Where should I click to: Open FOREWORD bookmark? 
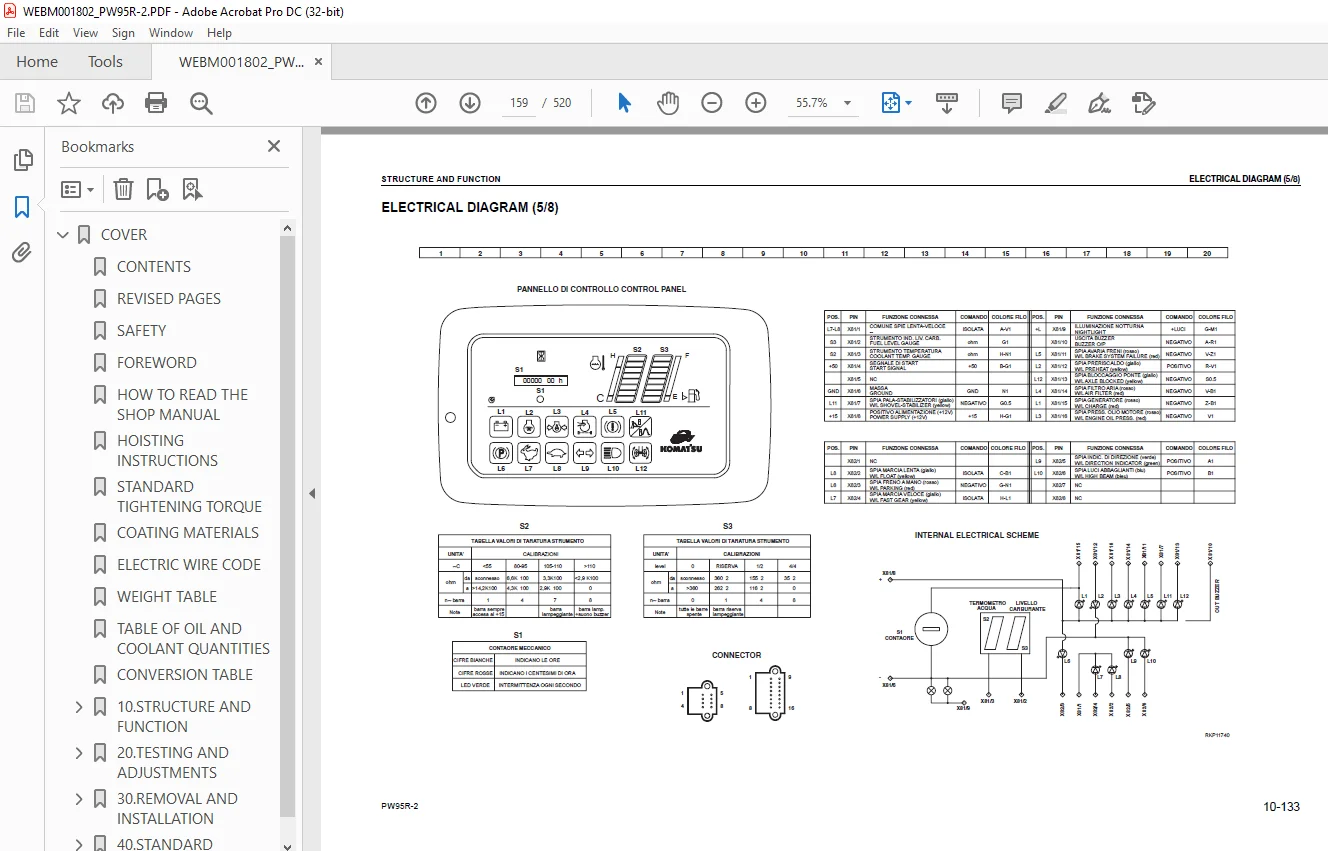[x=157, y=363]
